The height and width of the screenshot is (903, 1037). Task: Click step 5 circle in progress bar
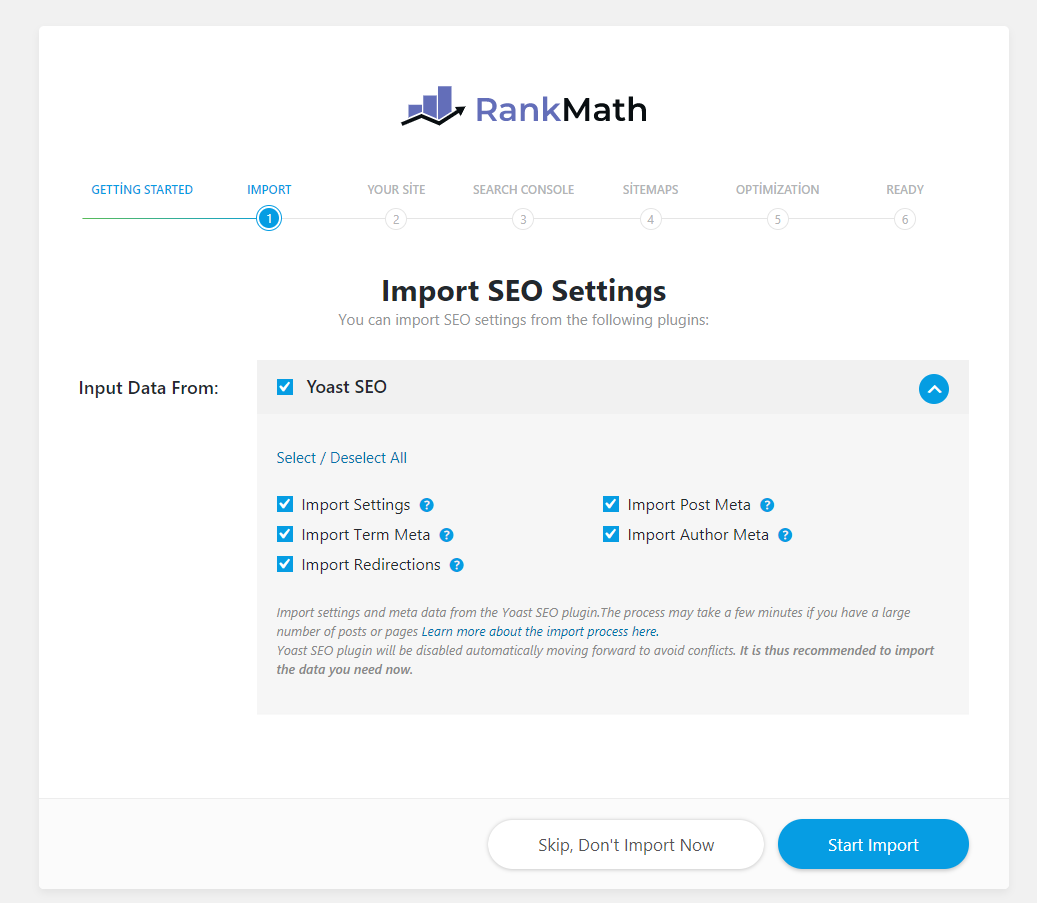point(778,219)
